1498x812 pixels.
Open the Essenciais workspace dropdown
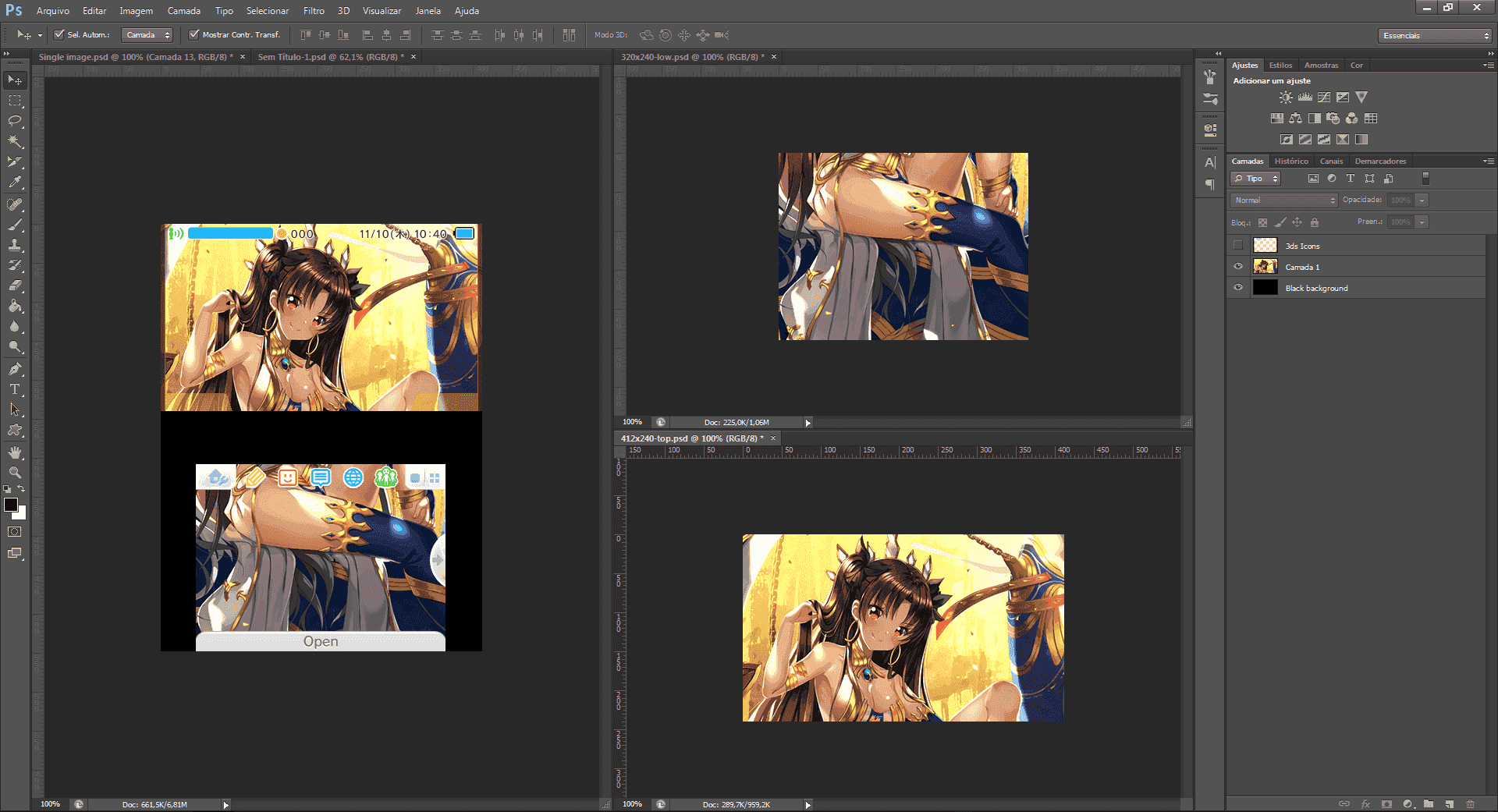point(1436,35)
